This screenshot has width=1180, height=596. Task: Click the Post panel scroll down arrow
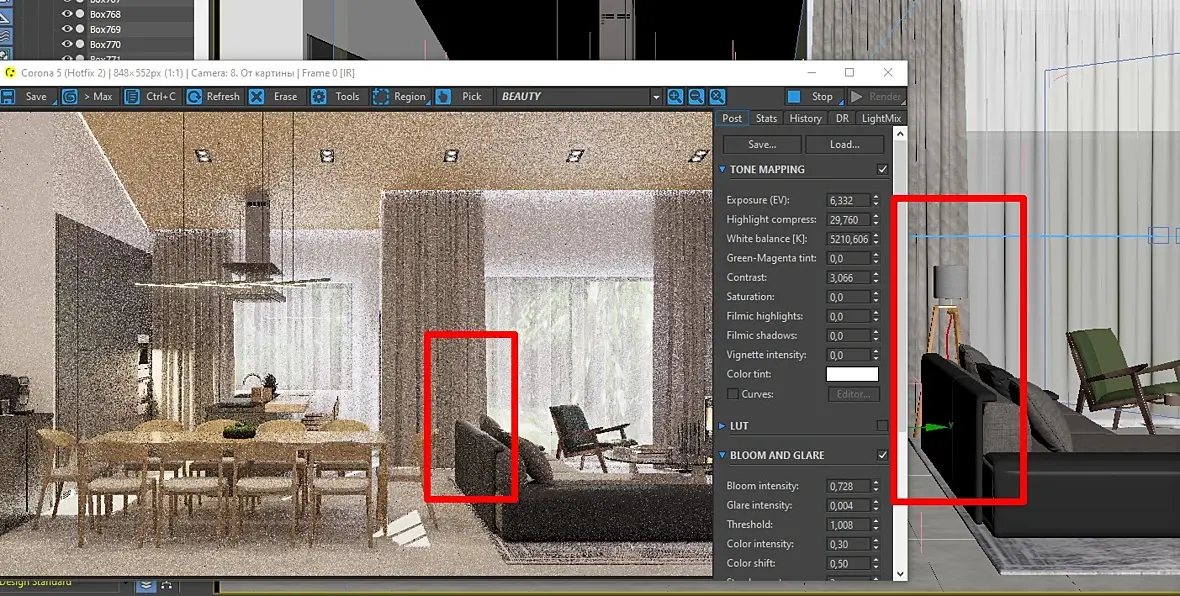point(899,573)
